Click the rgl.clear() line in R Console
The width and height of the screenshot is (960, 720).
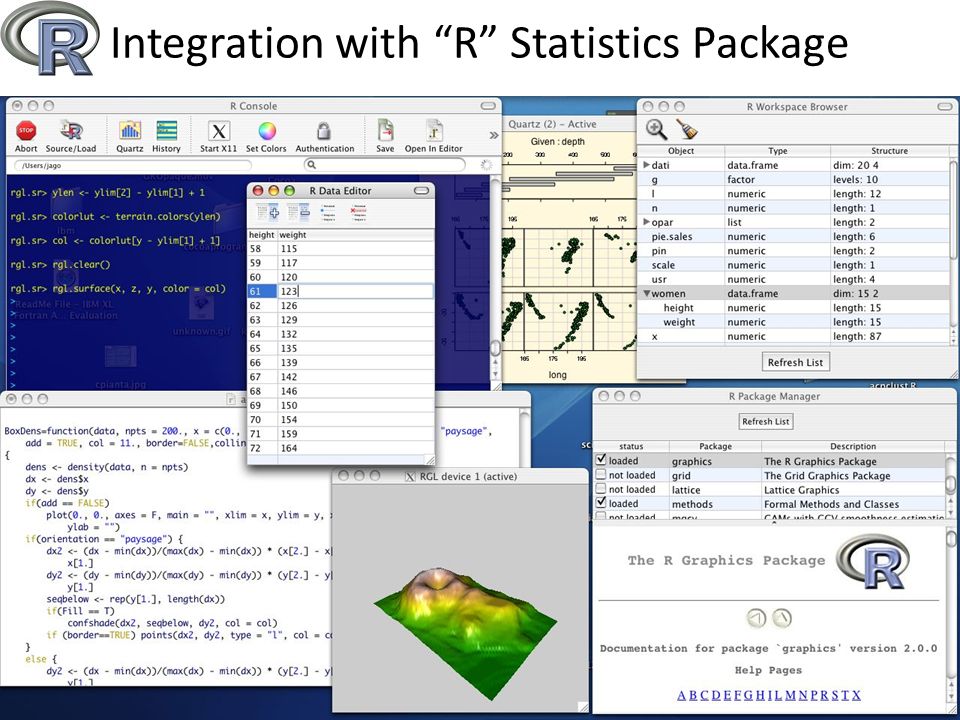(61, 264)
